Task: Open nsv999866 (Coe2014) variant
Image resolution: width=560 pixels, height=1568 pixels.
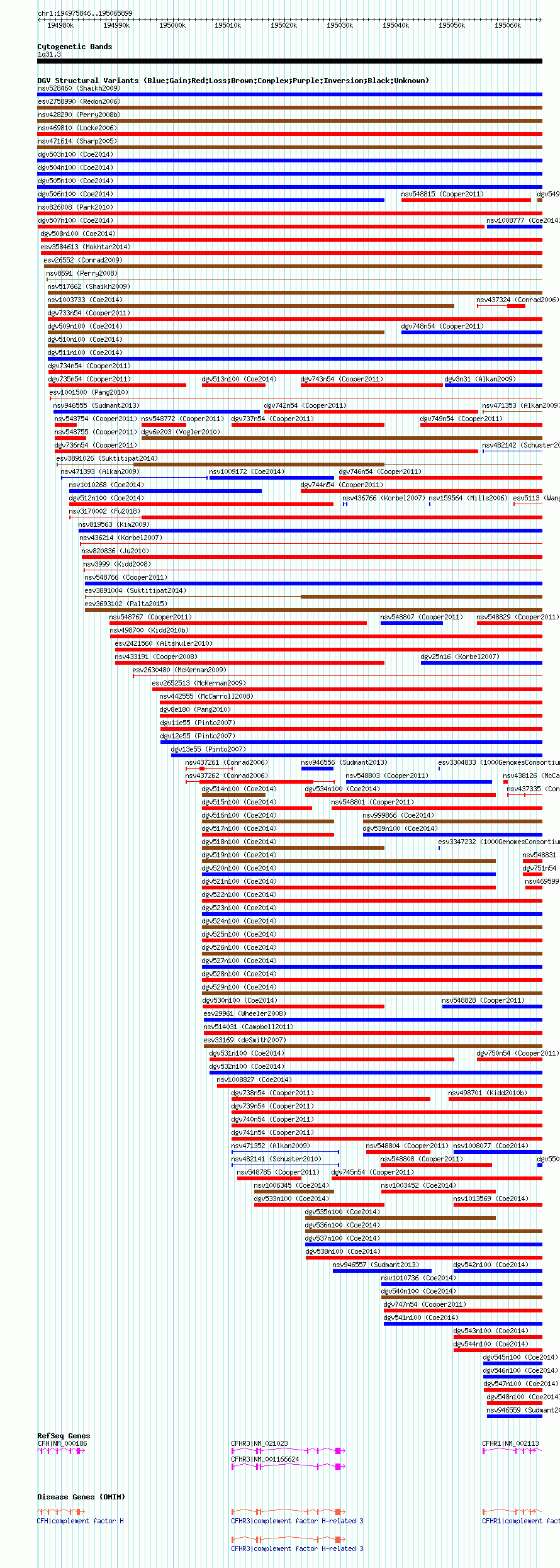Action: point(398,815)
